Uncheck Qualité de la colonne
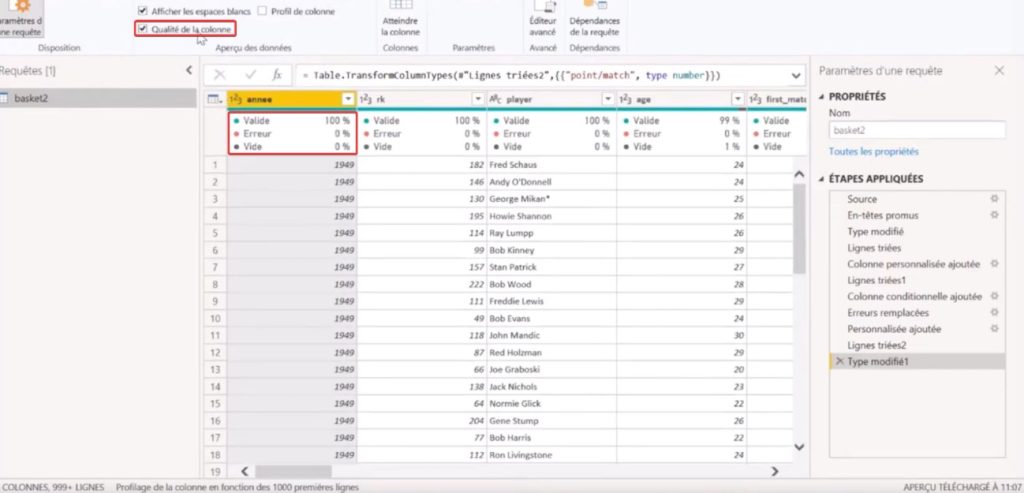Screen dimensions: 1024x493 coord(143,29)
